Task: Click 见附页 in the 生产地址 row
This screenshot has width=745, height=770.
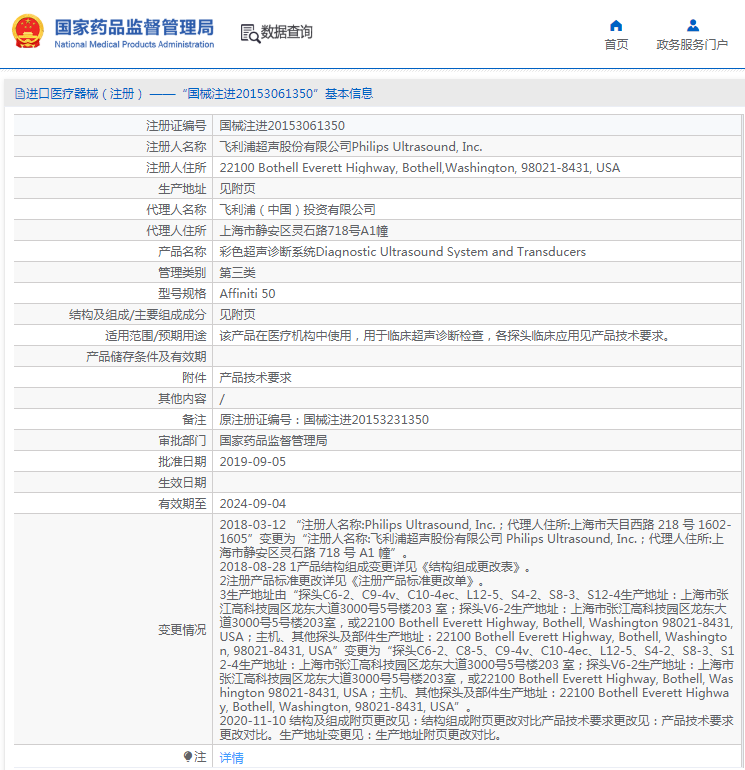Action: point(237,189)
